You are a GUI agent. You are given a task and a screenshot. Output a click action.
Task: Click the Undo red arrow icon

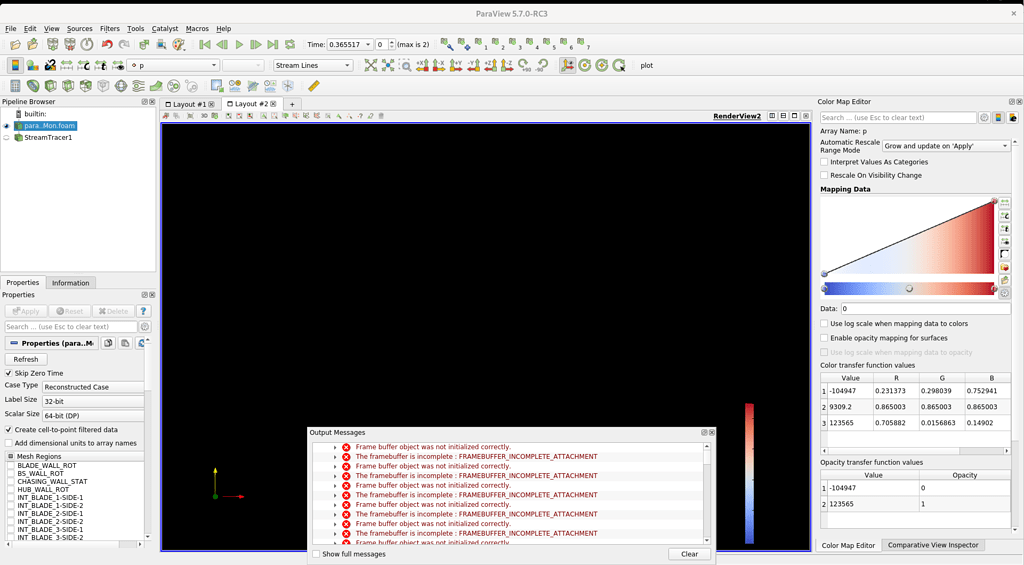tap(106, 44)
